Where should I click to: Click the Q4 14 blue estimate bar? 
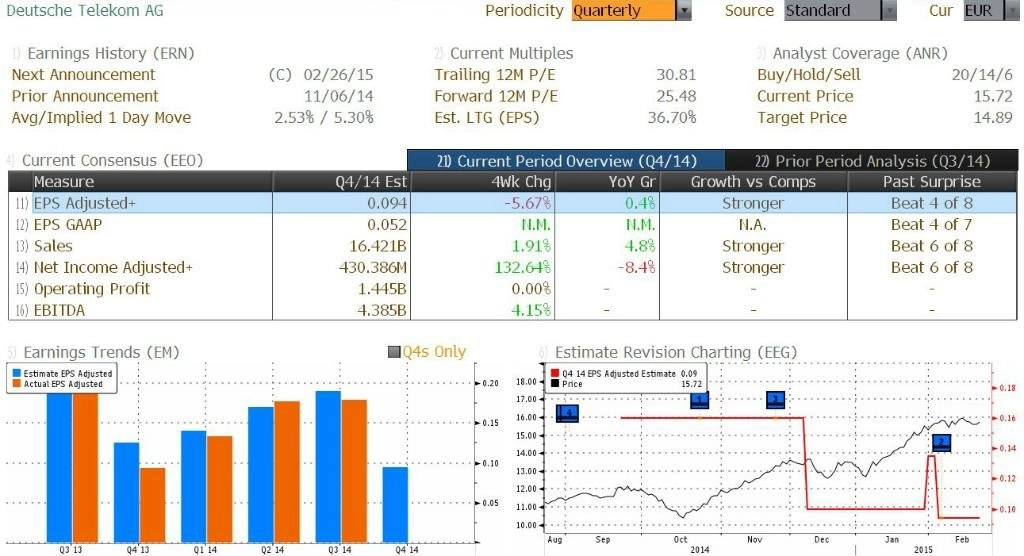395,504
